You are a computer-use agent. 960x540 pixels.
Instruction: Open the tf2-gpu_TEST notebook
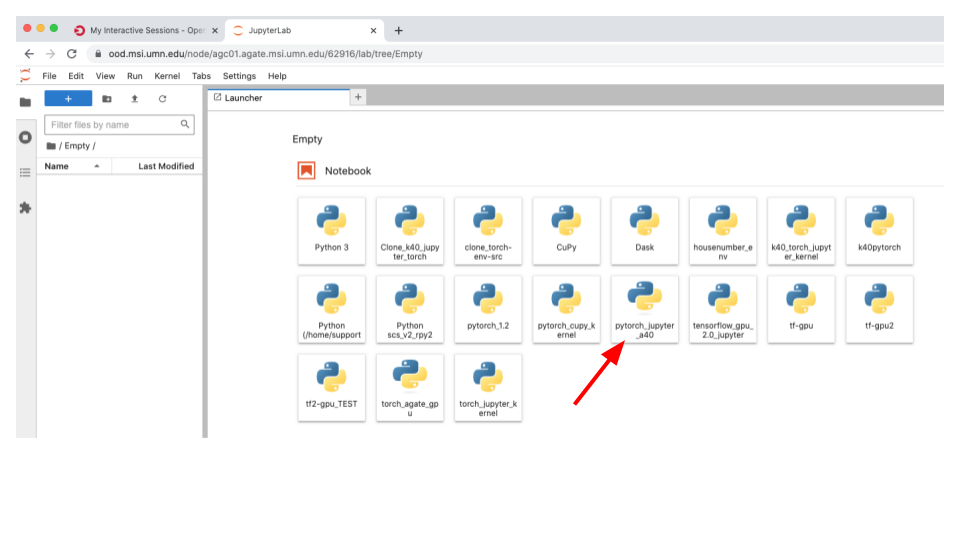(331, 388)
